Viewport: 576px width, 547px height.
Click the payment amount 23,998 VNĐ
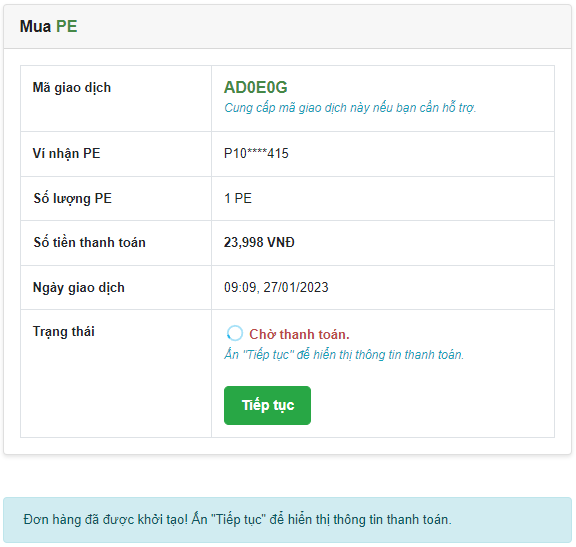pos(259,242)
